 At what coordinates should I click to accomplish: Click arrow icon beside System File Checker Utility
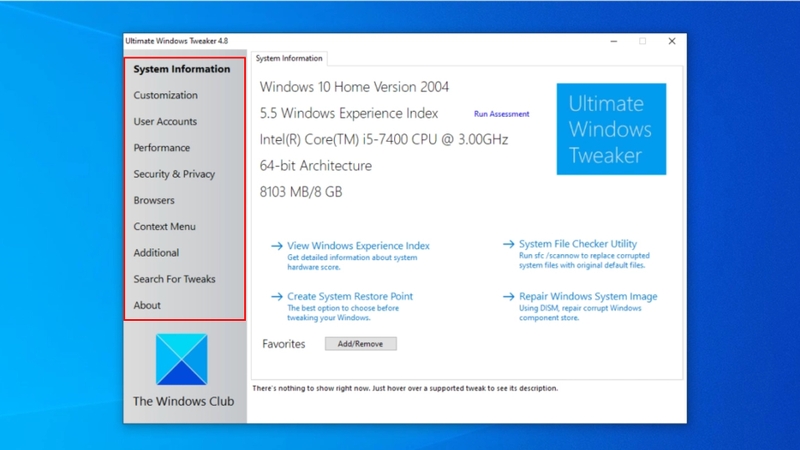pos(508,244)
